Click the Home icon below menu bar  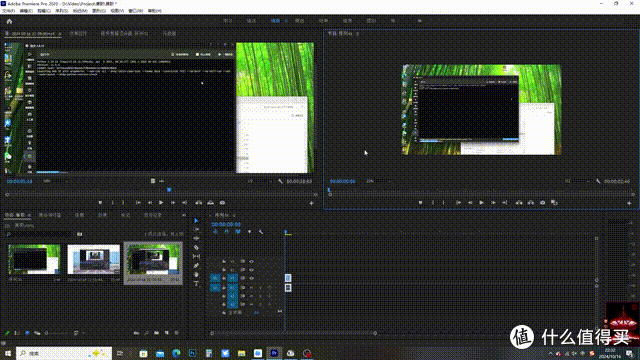coord(9,21)
